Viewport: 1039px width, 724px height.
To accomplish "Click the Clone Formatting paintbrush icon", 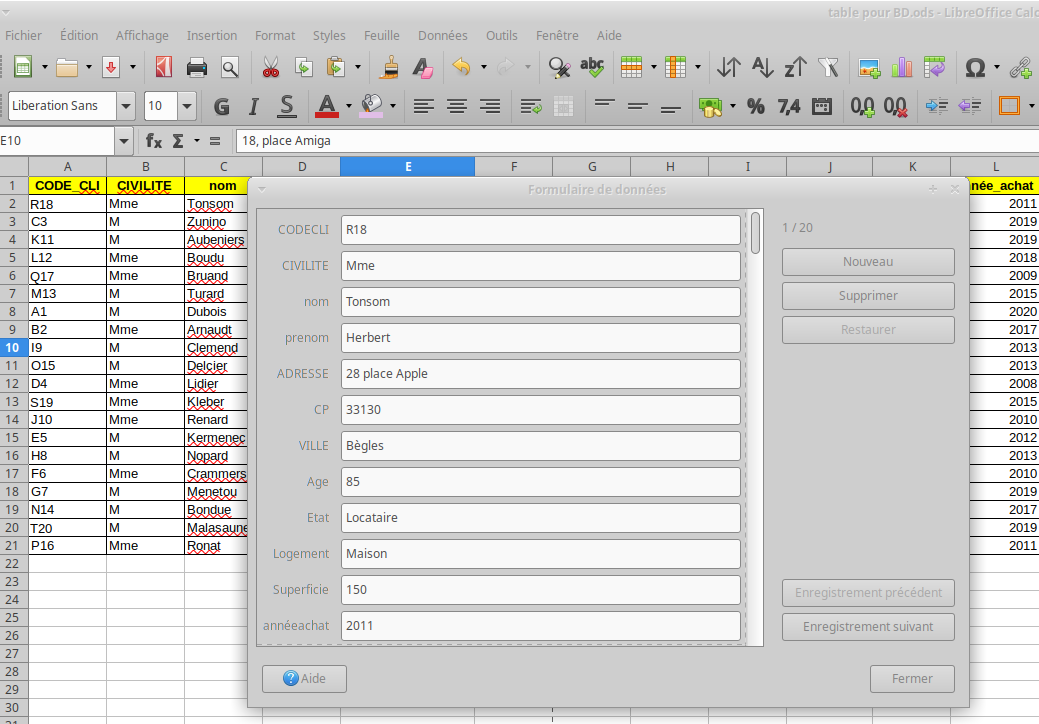I will [x=390, y=68].
